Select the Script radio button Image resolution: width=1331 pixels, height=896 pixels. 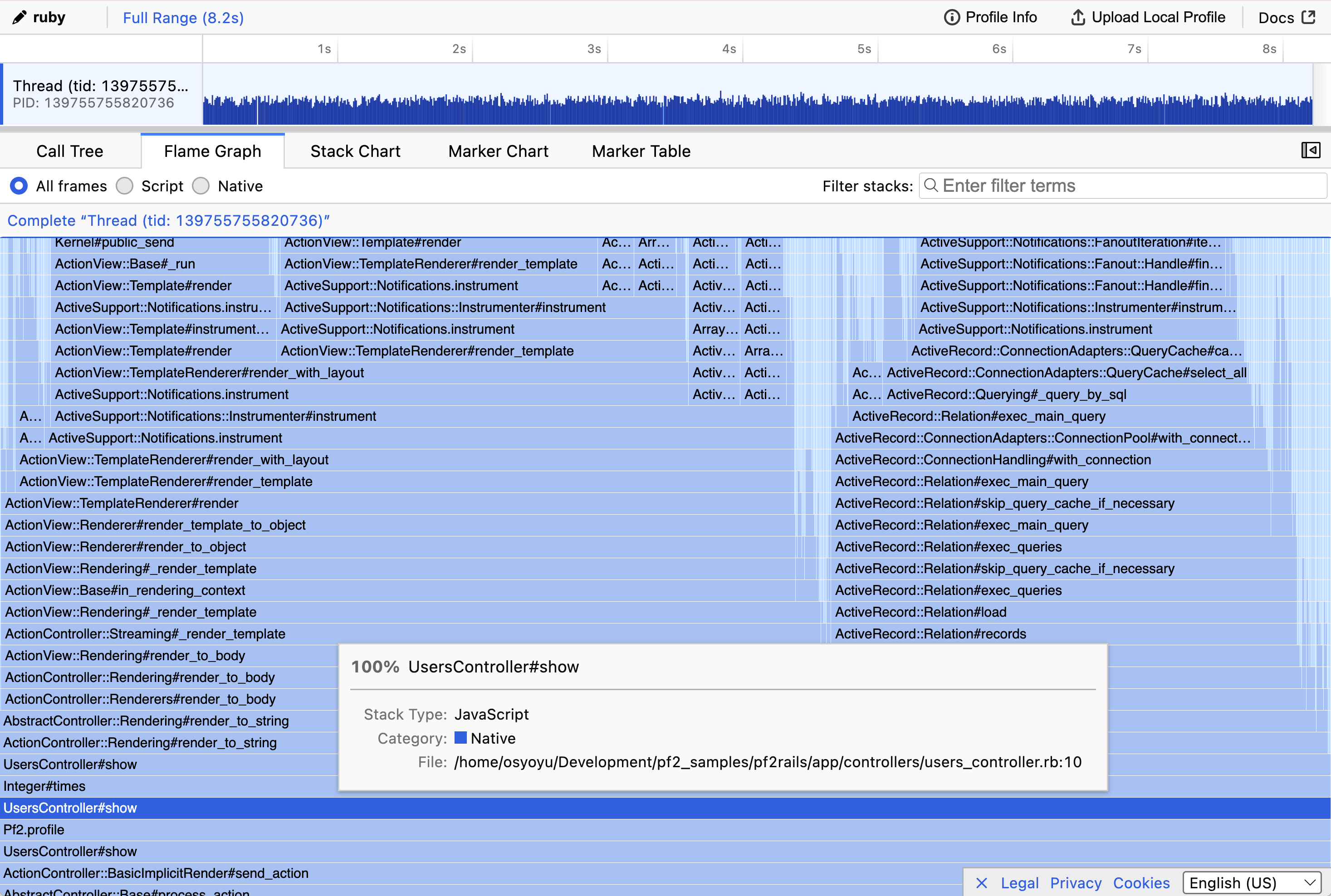coord(125,186)
